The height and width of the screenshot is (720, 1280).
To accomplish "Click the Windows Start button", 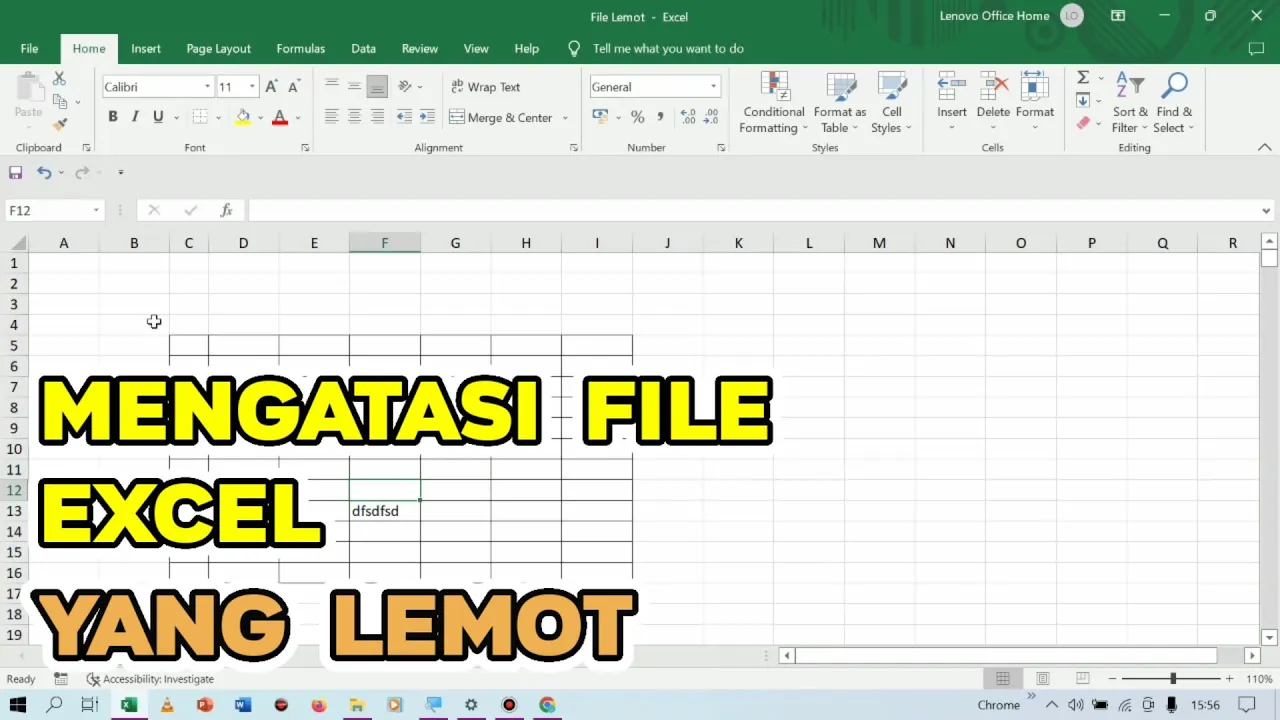I will point(17,705).
